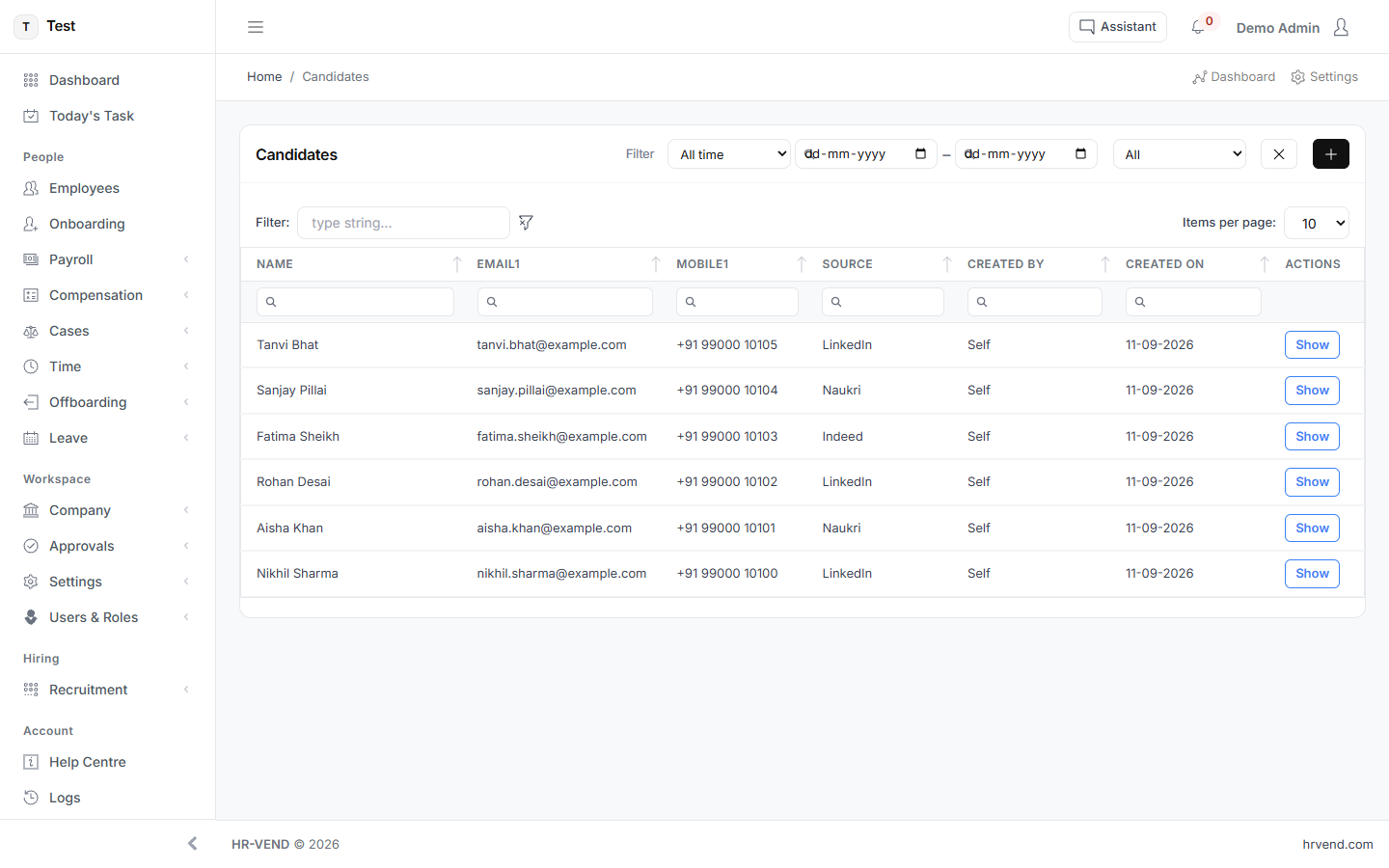Open the start date calendar picker icon
This screenshot has width=1389, height=868.
920,154
